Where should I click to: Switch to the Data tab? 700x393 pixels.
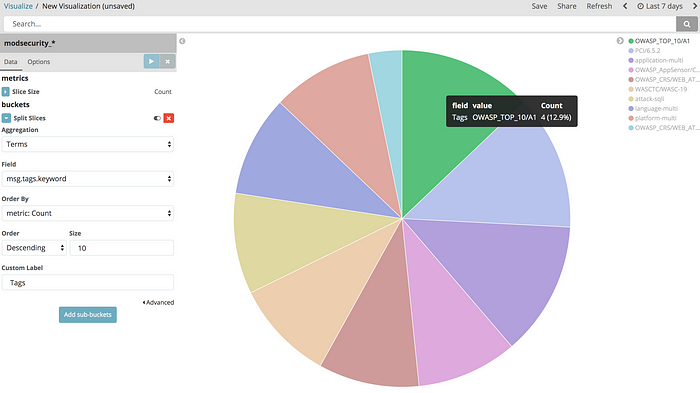[x=11, y=62]
